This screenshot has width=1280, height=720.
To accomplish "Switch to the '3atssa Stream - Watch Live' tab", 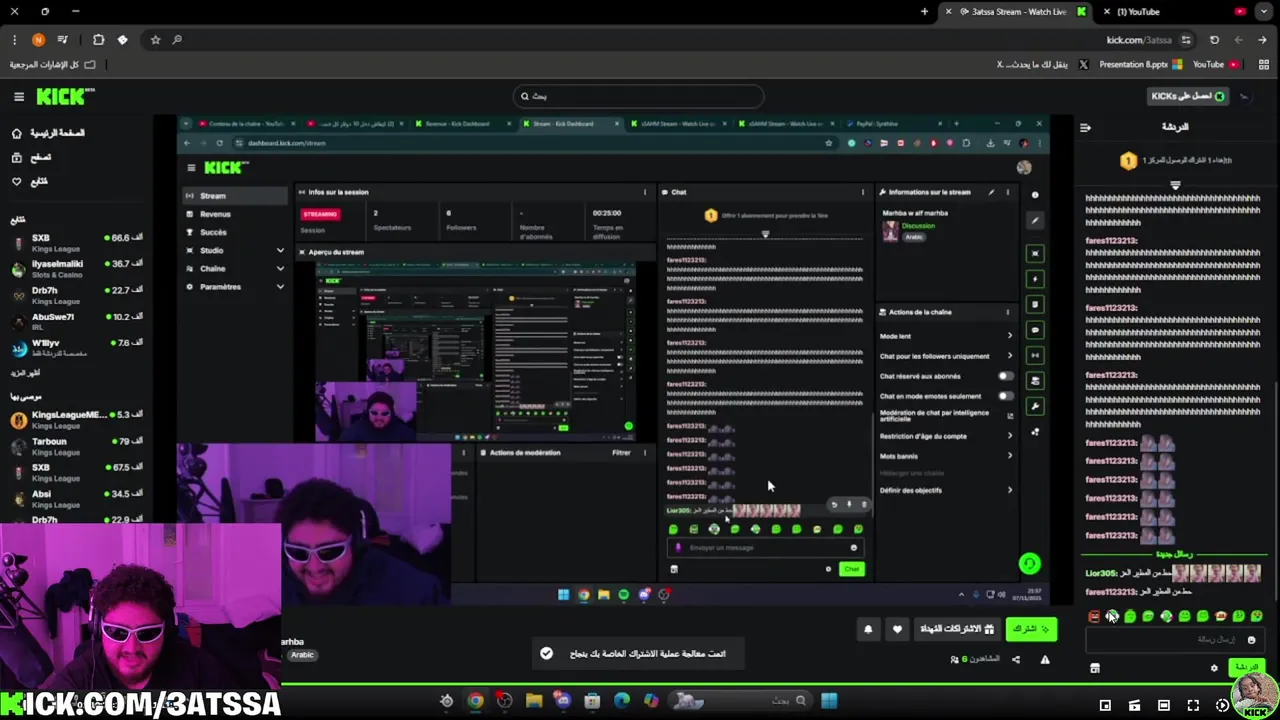I will coord(1015,12).
